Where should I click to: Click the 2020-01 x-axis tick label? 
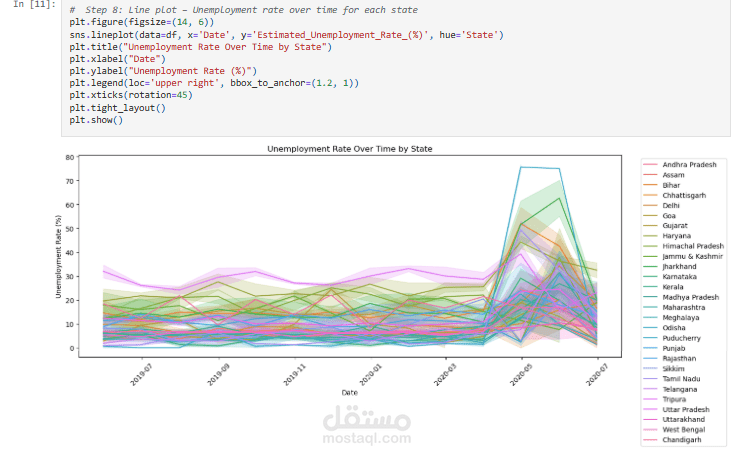[370, 374]
